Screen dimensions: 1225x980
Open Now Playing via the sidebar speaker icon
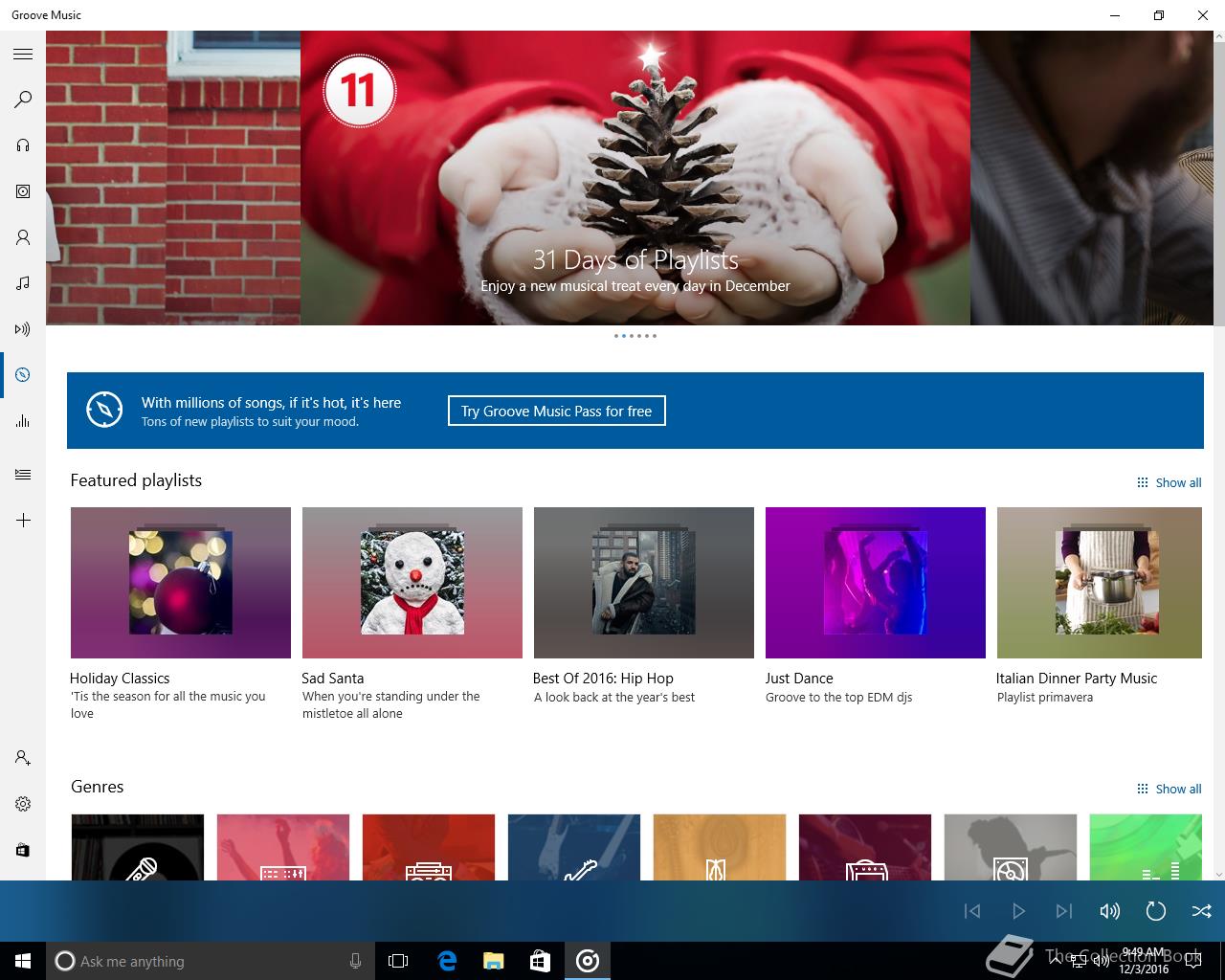click(x=23, y=329)
